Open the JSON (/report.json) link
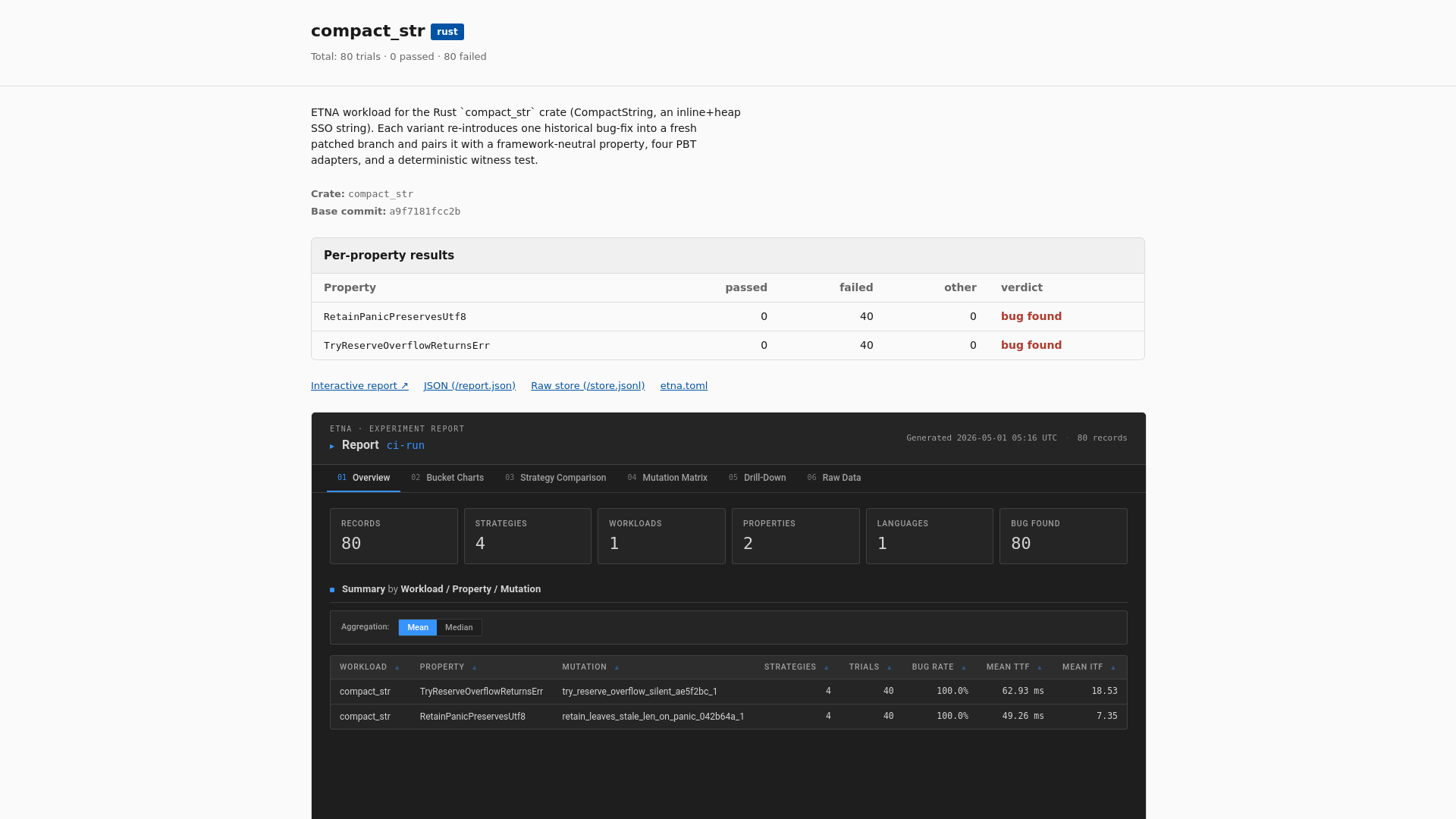This screenshot has width=1456, height=819. pyautogui.click(x=469, y=386)
